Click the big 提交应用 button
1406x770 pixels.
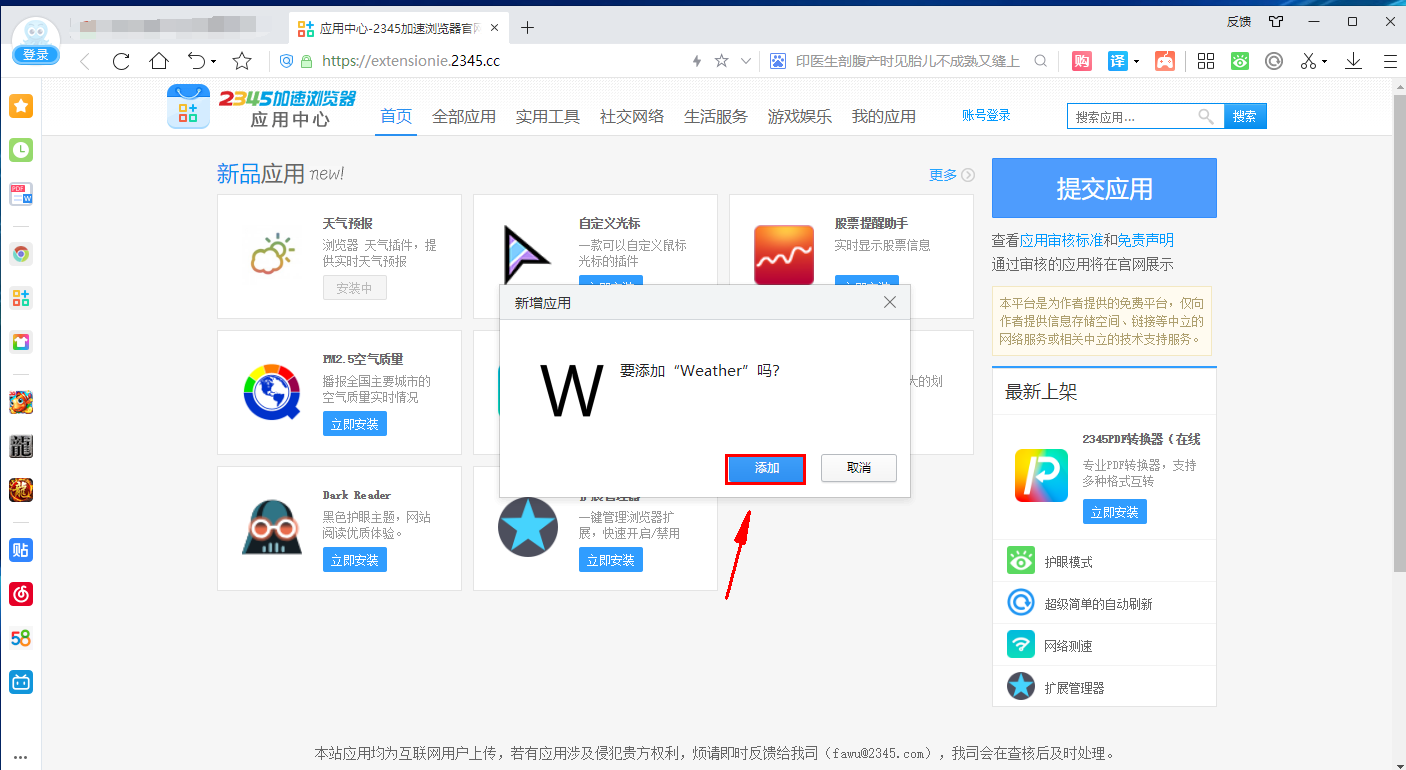point(1104,188)
